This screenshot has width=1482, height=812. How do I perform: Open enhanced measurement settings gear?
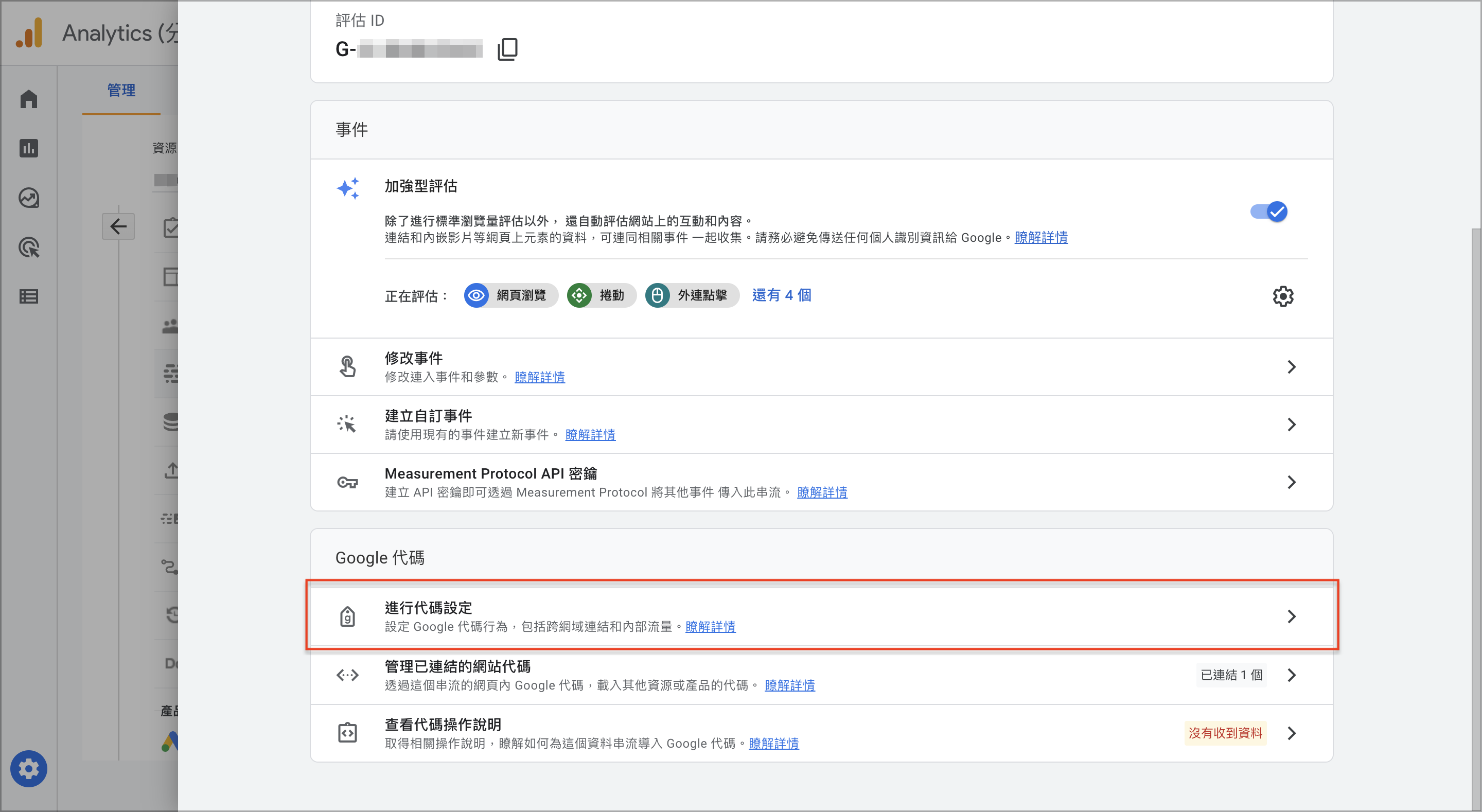[1283, 296]
